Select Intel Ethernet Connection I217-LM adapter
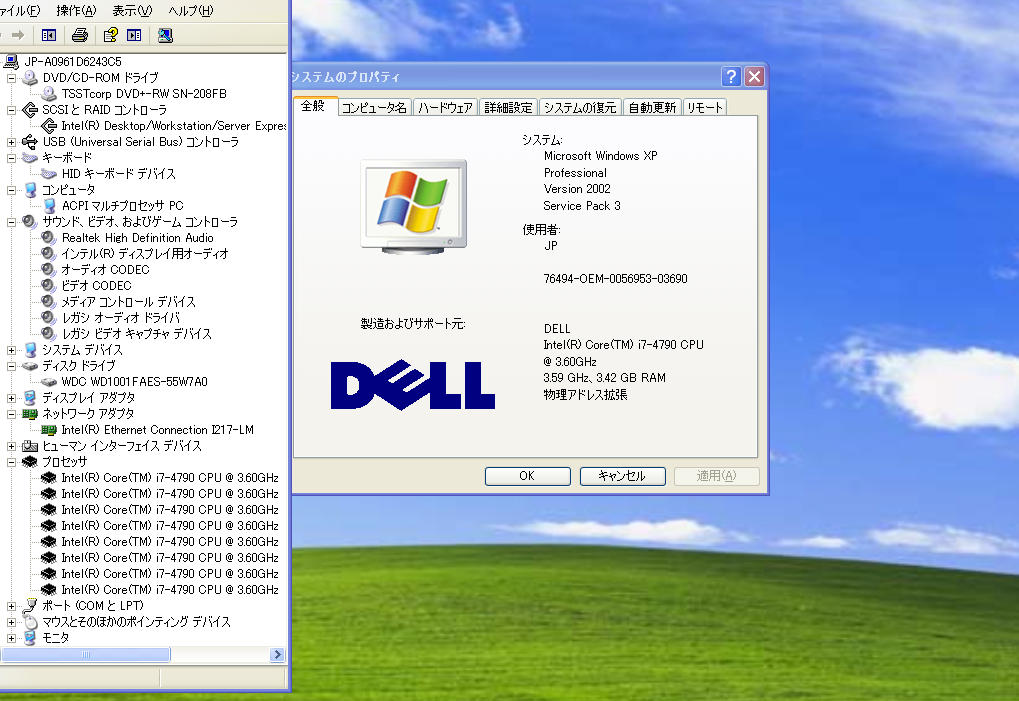This screenshot has width=1019, height=701. 157,429
